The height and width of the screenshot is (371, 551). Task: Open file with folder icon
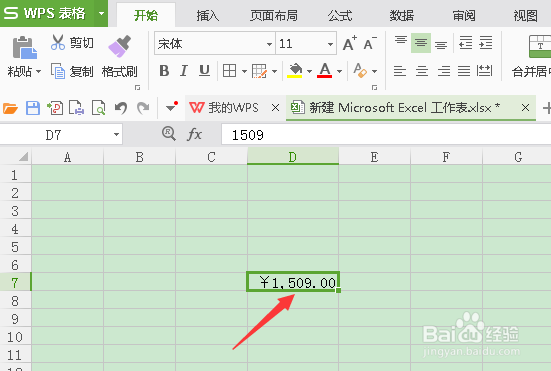[10, 108]
